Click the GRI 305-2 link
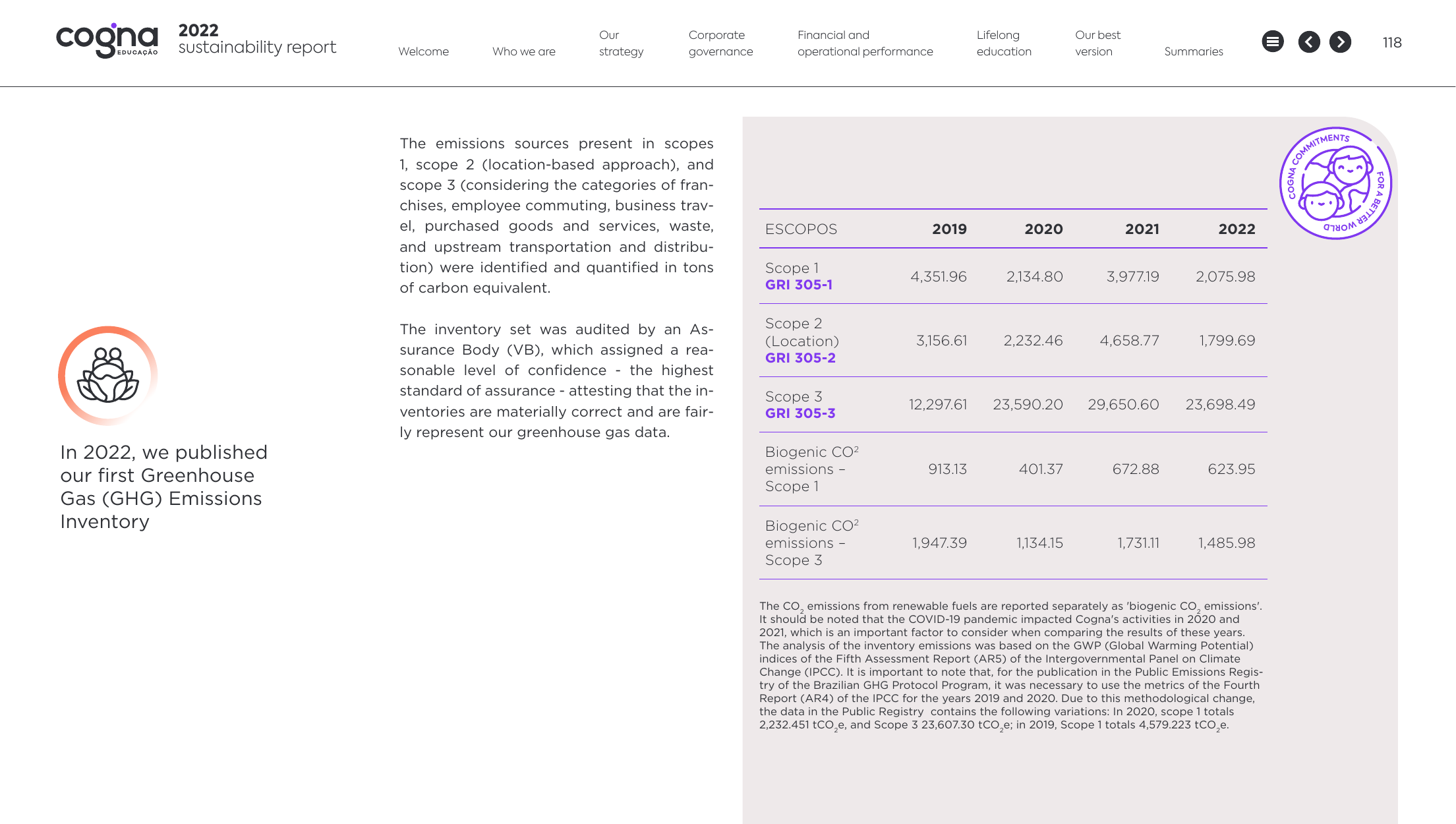The image size is (1456, 824). (800, 358)
